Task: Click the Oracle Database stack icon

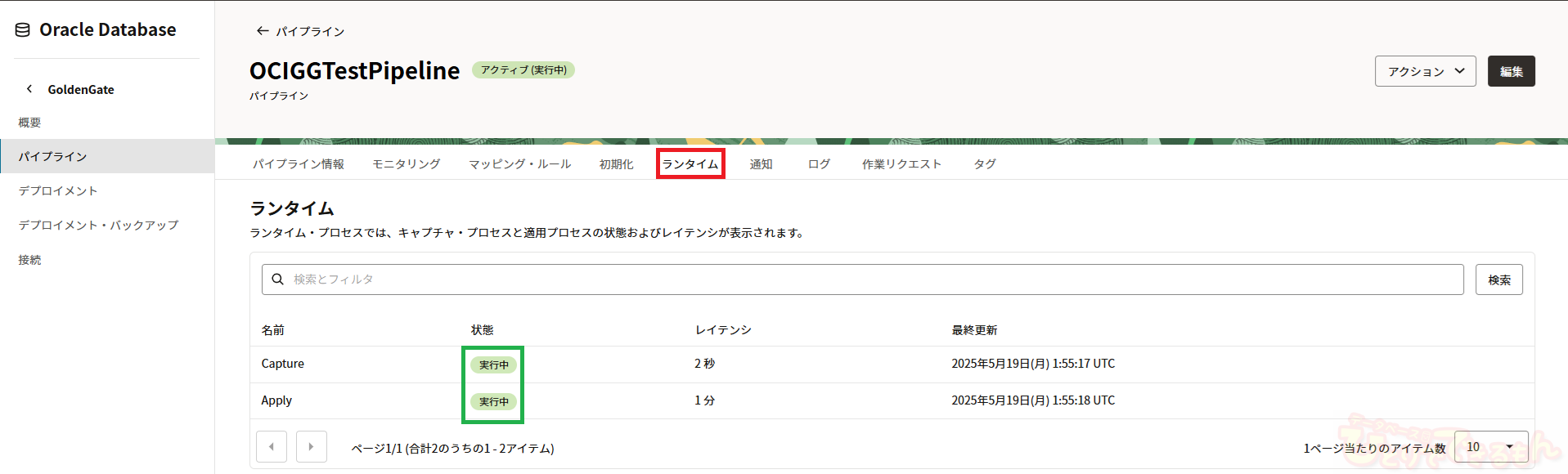Action: tap(23, 30)
